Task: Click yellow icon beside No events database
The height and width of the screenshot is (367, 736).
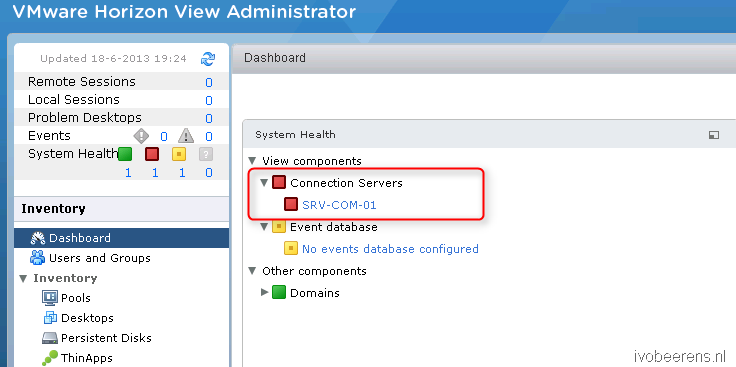Action: [291, 248]
